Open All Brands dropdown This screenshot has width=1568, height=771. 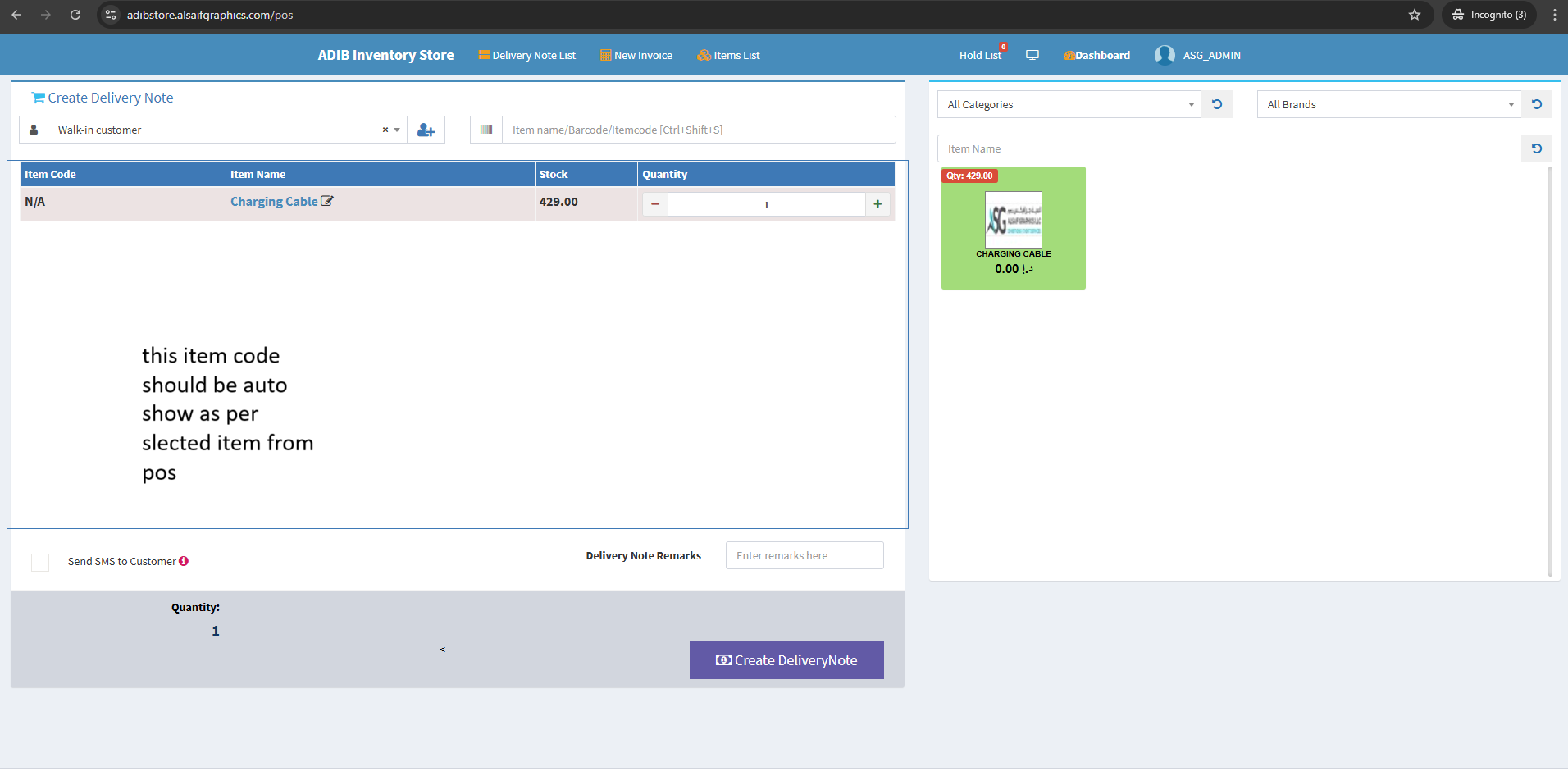coord(1389,104)
